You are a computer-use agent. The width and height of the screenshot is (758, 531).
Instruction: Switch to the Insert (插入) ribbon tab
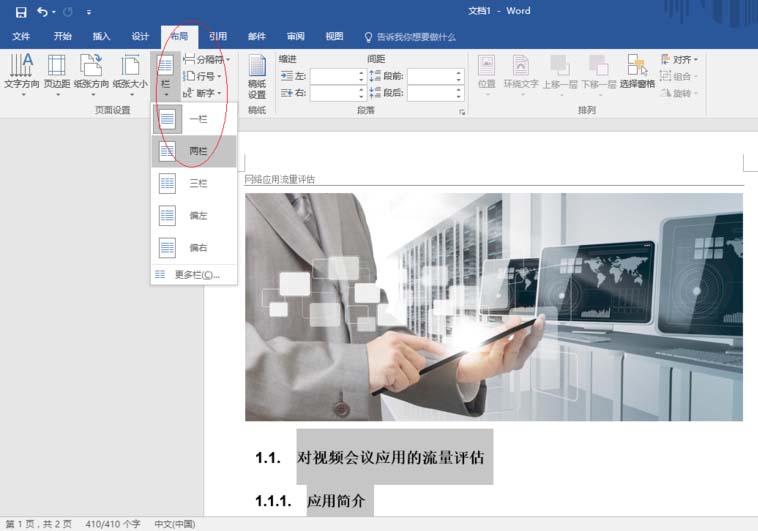pyautogui.click(x=101, y=37)
